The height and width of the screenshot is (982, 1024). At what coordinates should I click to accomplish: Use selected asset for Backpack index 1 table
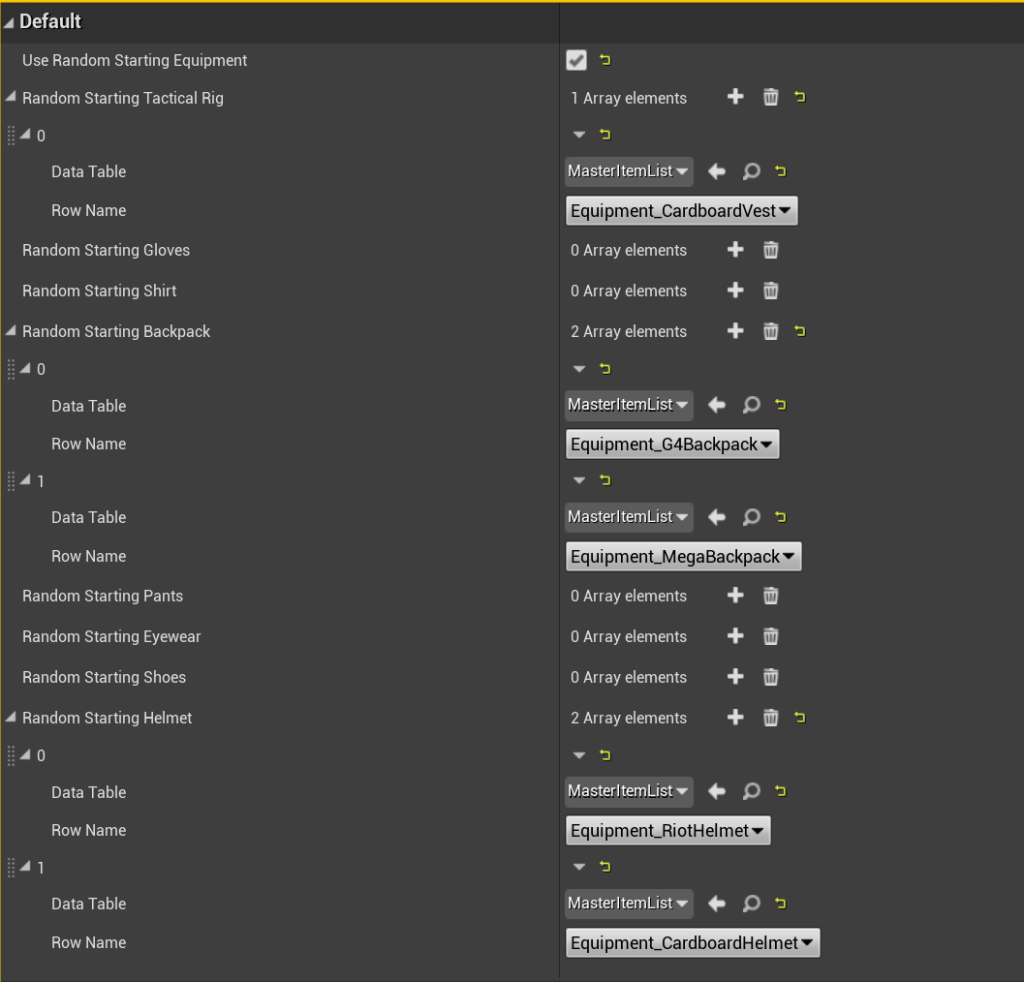pos(717,517)
